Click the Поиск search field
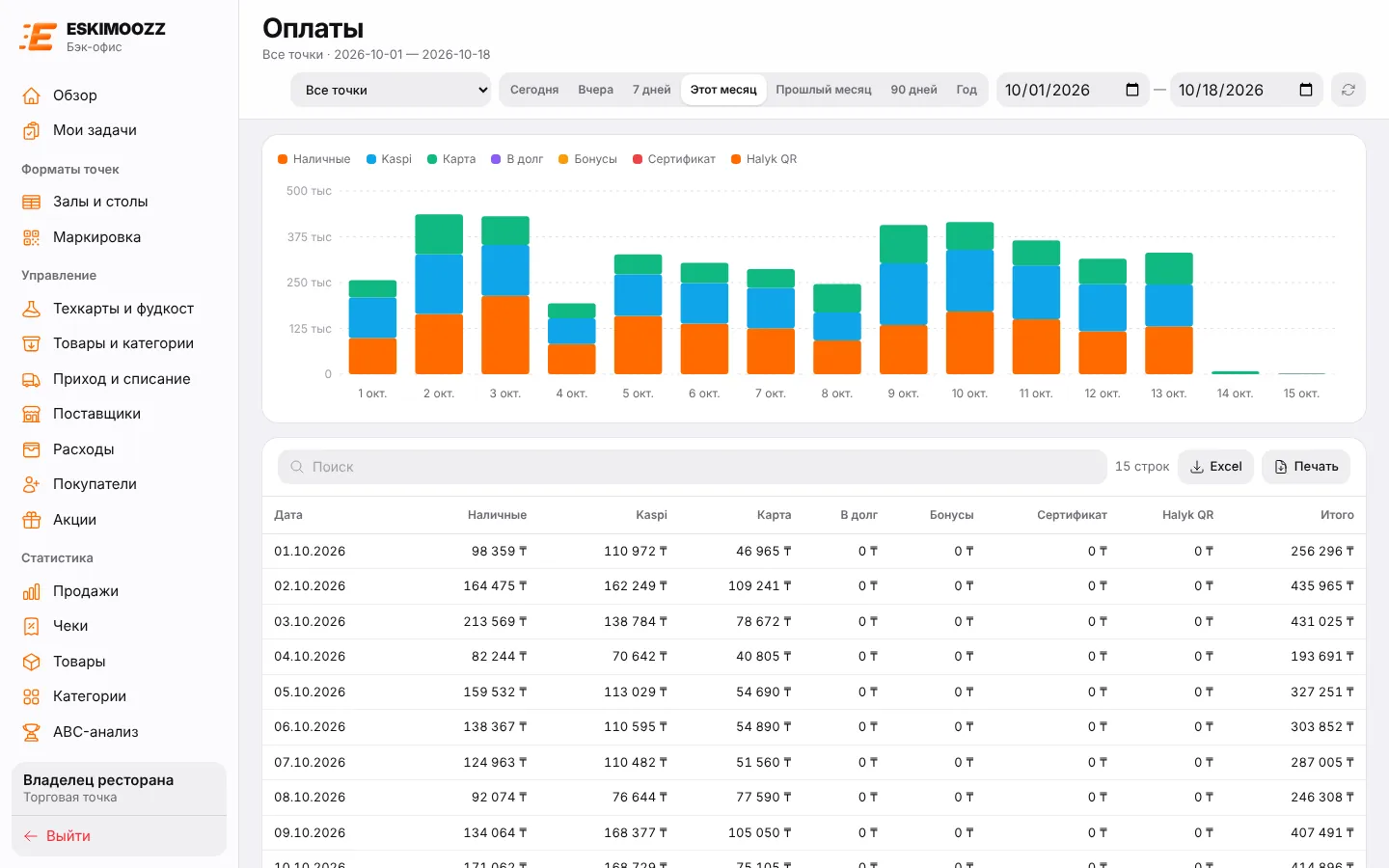This screenshot has width=1389, height=868. pos(693,467)
